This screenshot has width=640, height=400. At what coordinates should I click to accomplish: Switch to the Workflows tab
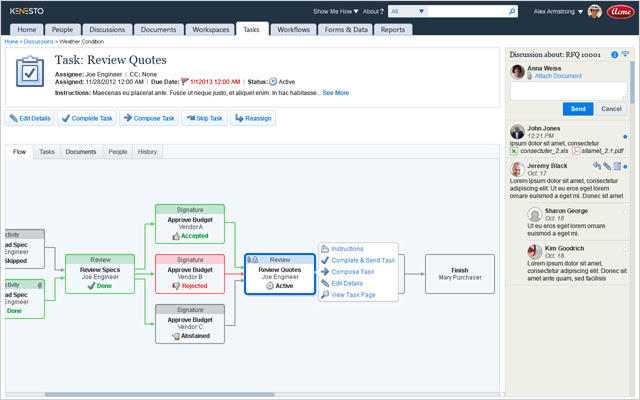coord(293,30)
